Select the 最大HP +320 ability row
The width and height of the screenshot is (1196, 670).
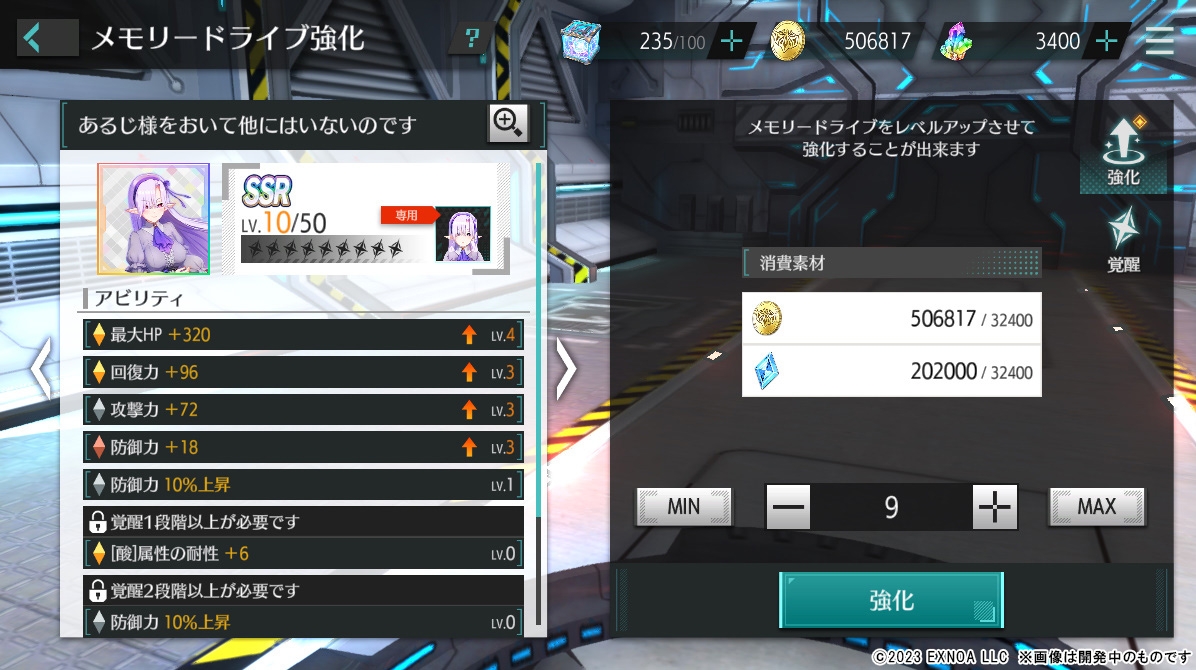304,334
